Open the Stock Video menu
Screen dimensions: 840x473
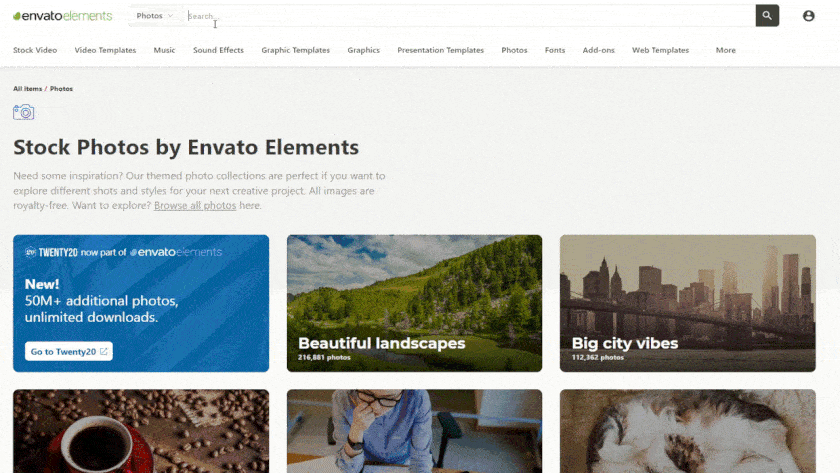[x=35, y=50]
